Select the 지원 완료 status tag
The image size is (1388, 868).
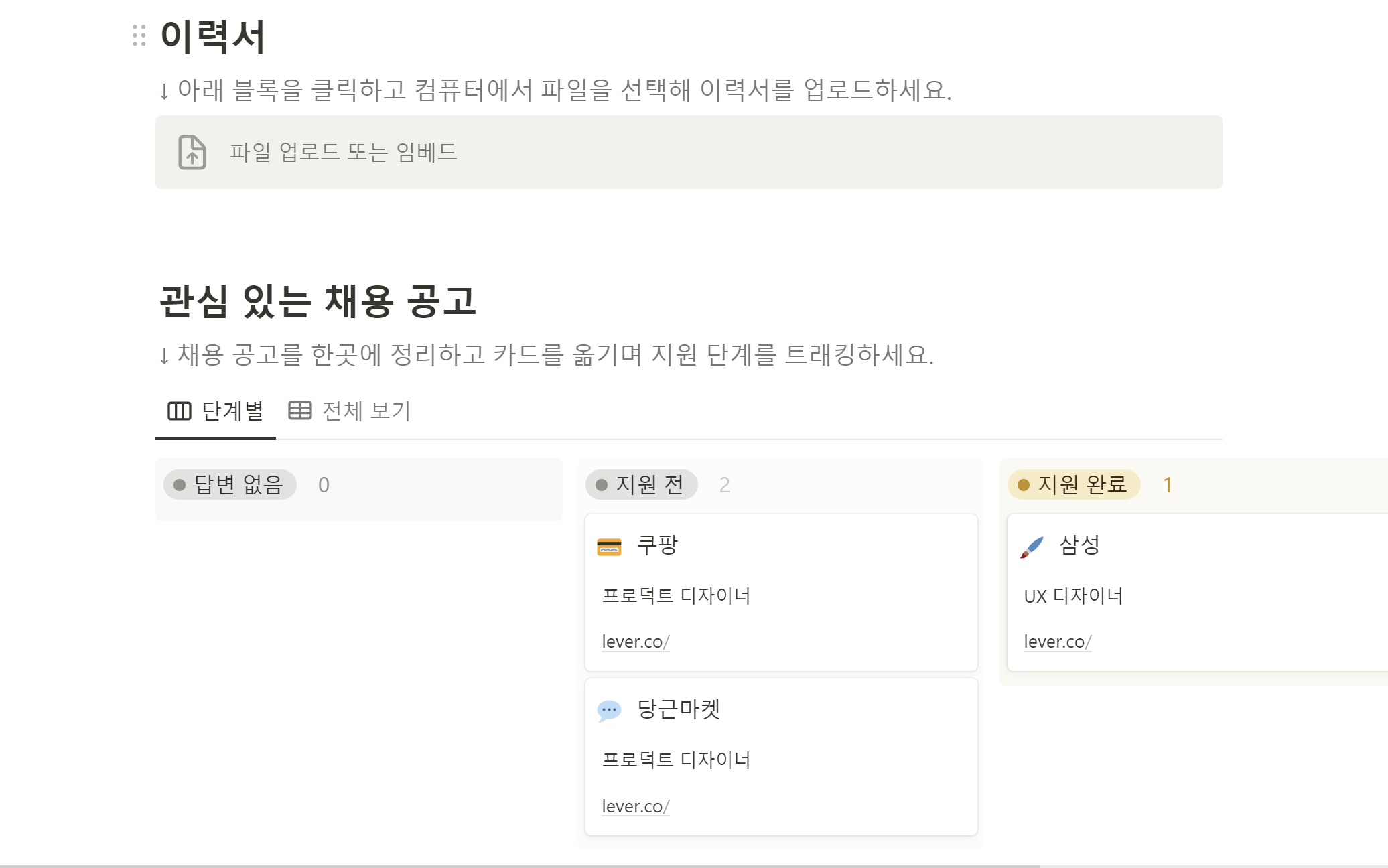1074,485
